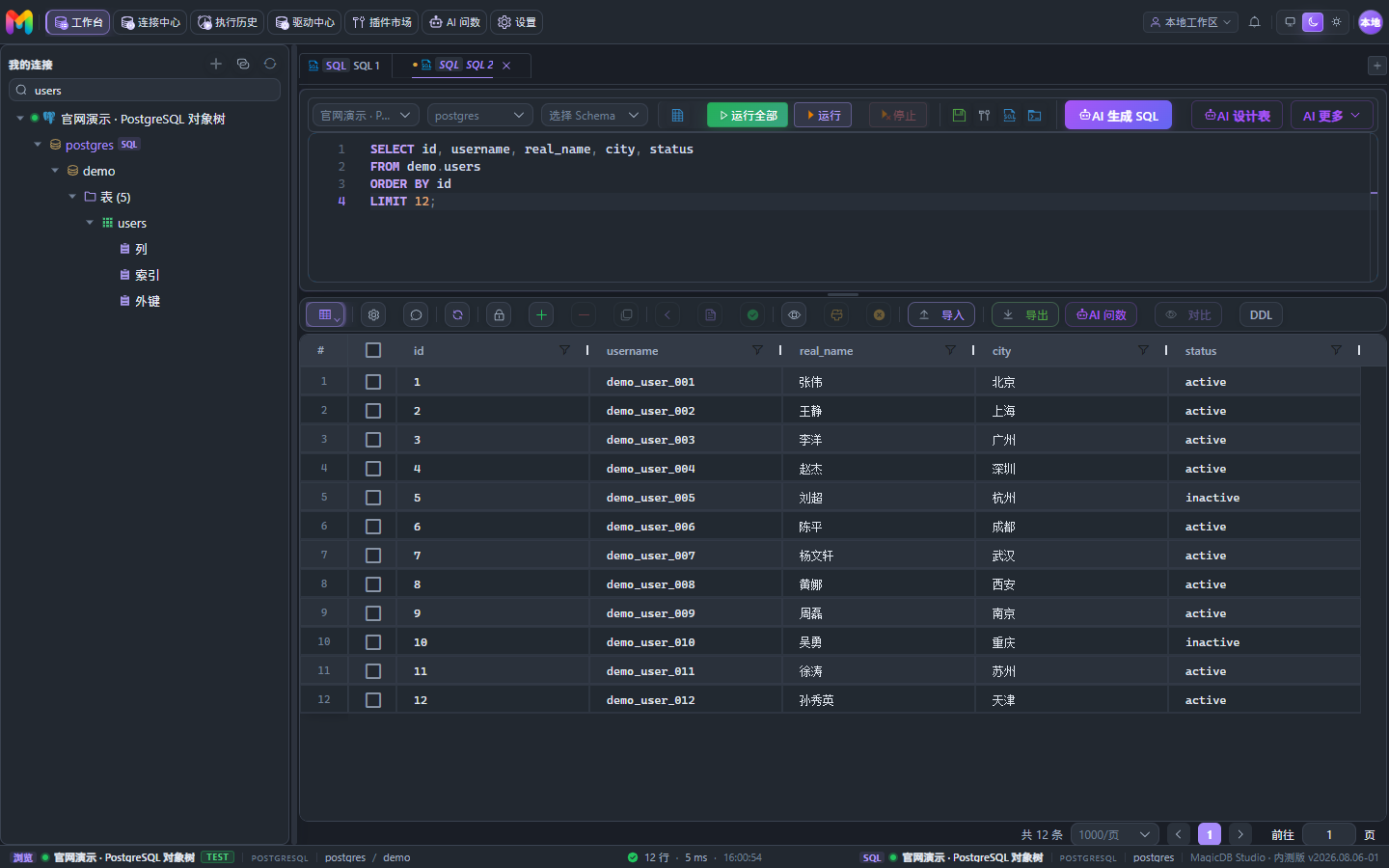Open the postgres database dropdown

(x=479, y=116)
